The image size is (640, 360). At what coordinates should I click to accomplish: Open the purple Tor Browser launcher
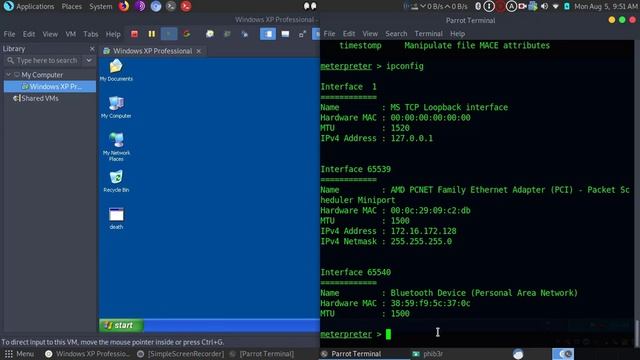(x=140, y=6)
